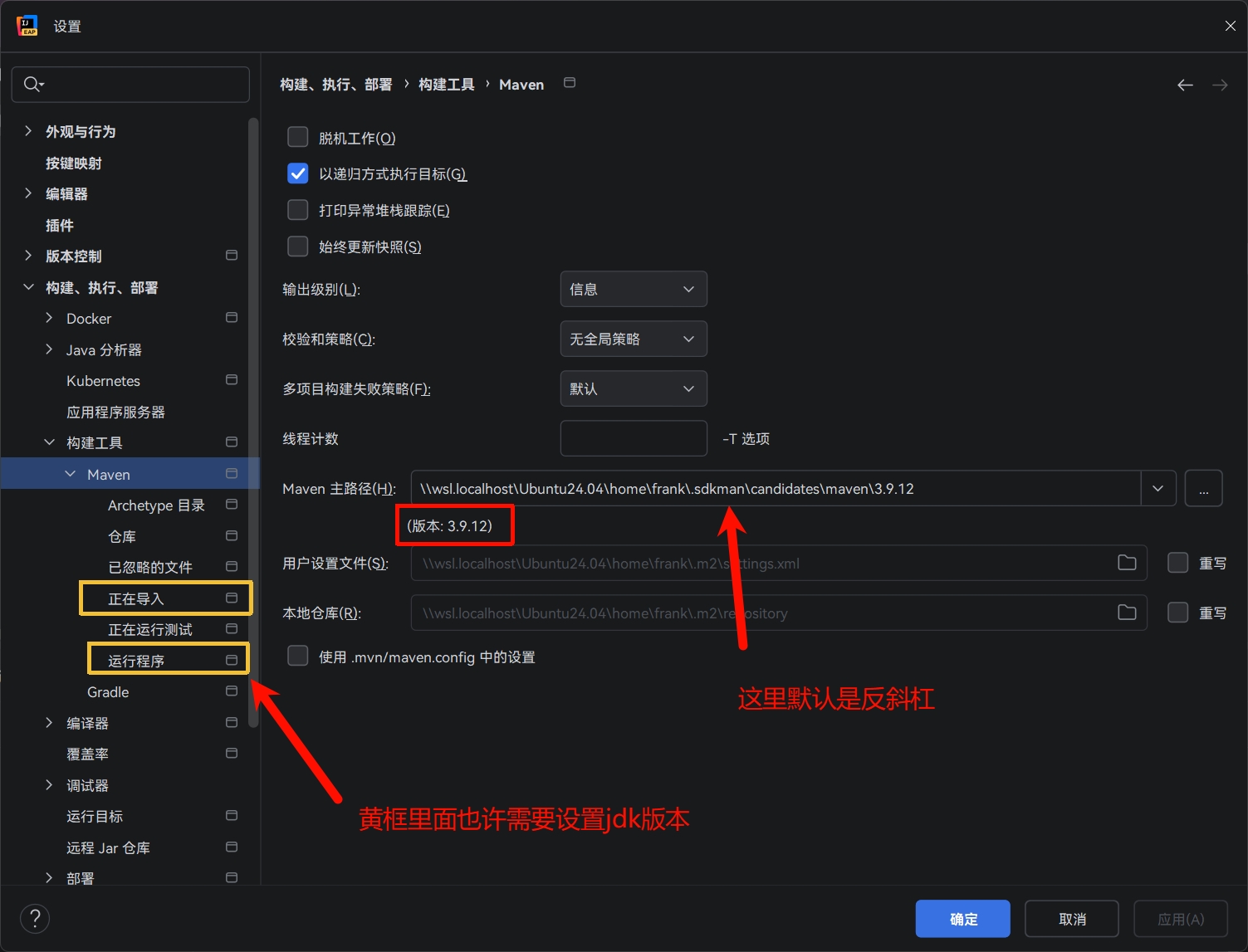Viewport: 1248px width, 952px height.
Task: Open Maven home path dropdown arrow
Action: click(x=1158, y=488)
